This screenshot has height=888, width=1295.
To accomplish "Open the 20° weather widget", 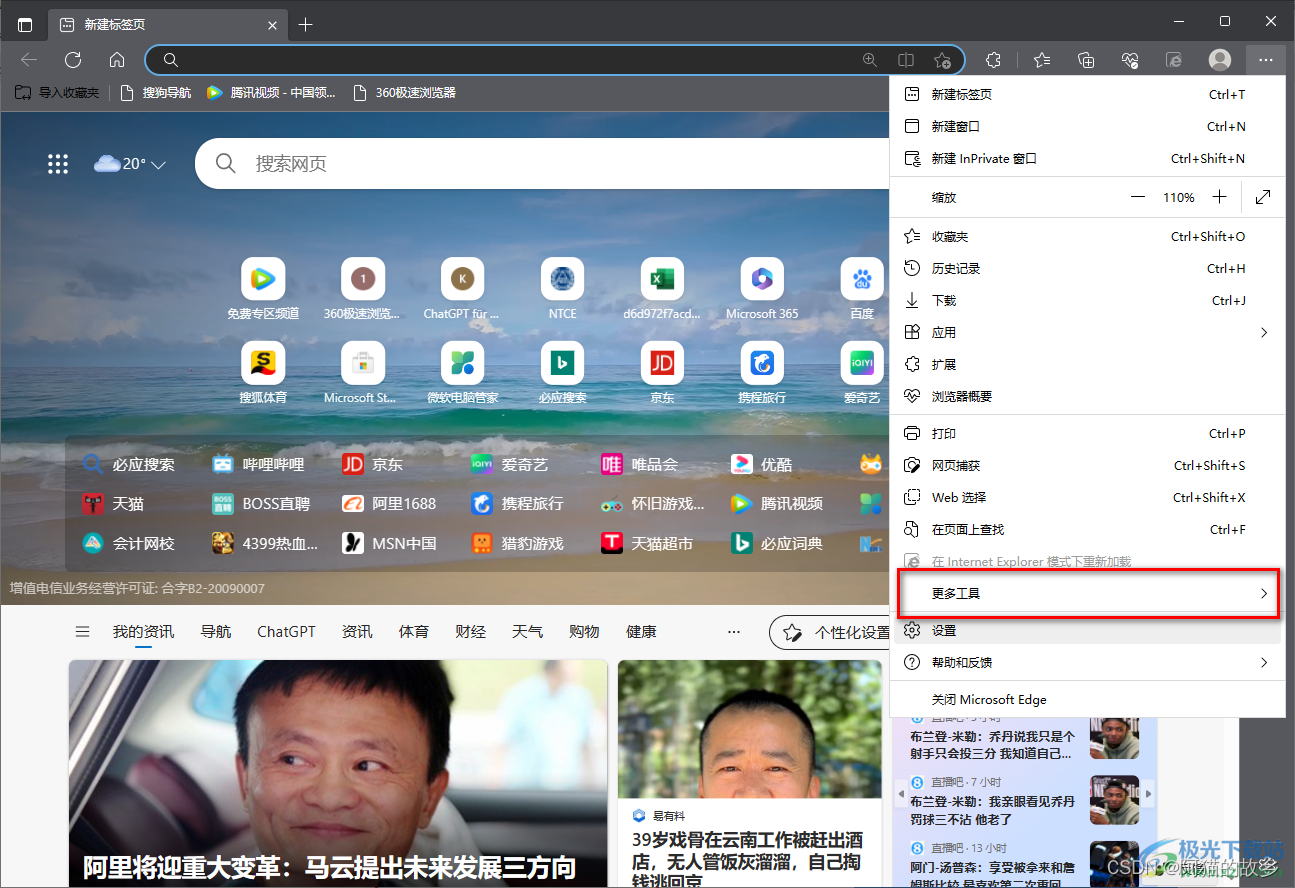I will 129,164.
